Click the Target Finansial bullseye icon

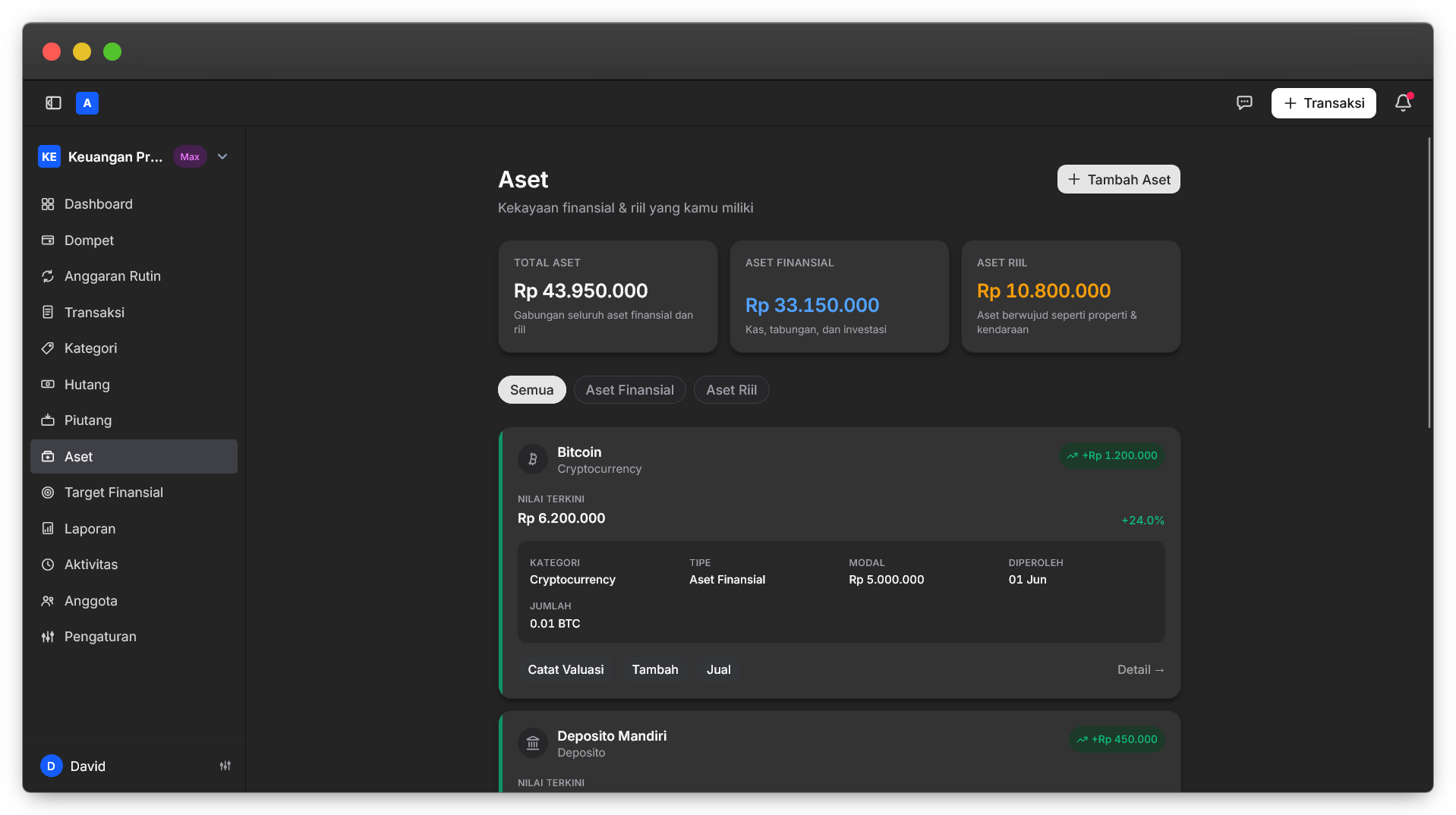pyautogui.click(x=48, y=492)
